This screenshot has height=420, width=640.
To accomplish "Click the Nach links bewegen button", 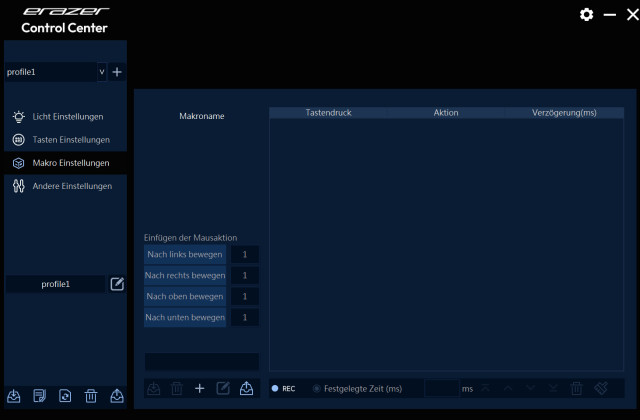I will click(185, 254).
